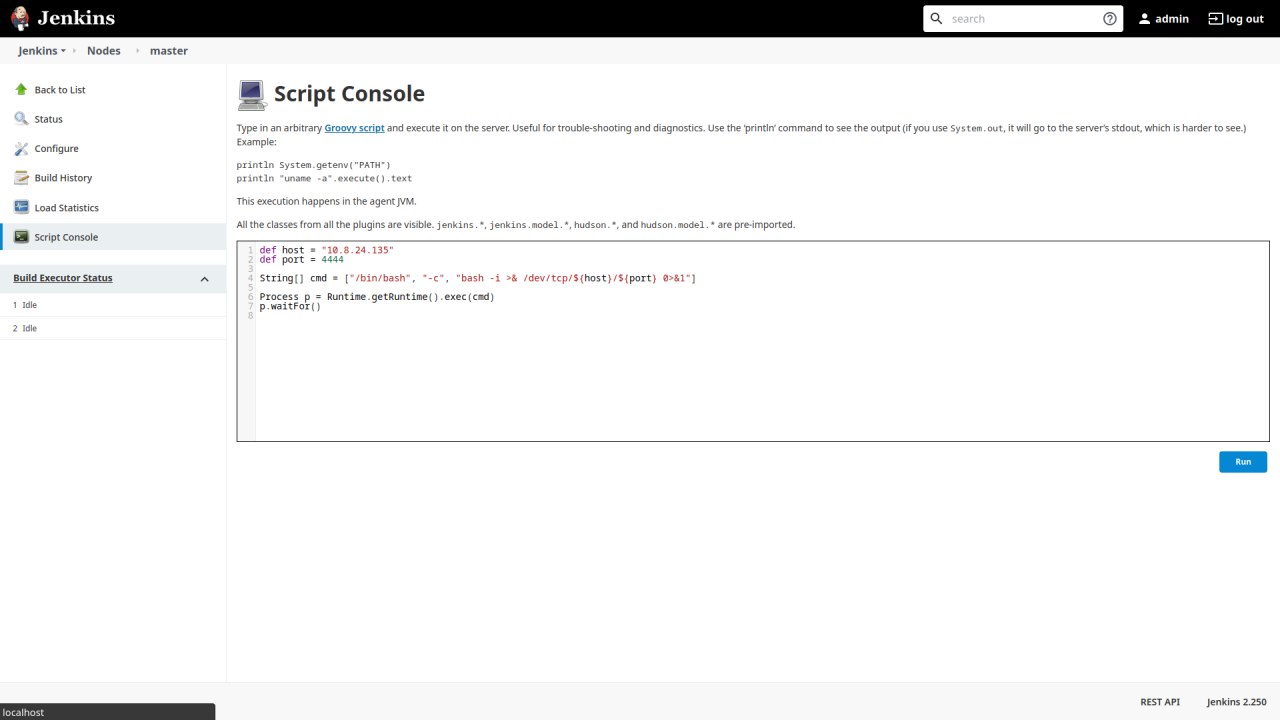Click the p.waitFor() line
This screenshot has width=1280, height=720.
coord(290,306)
